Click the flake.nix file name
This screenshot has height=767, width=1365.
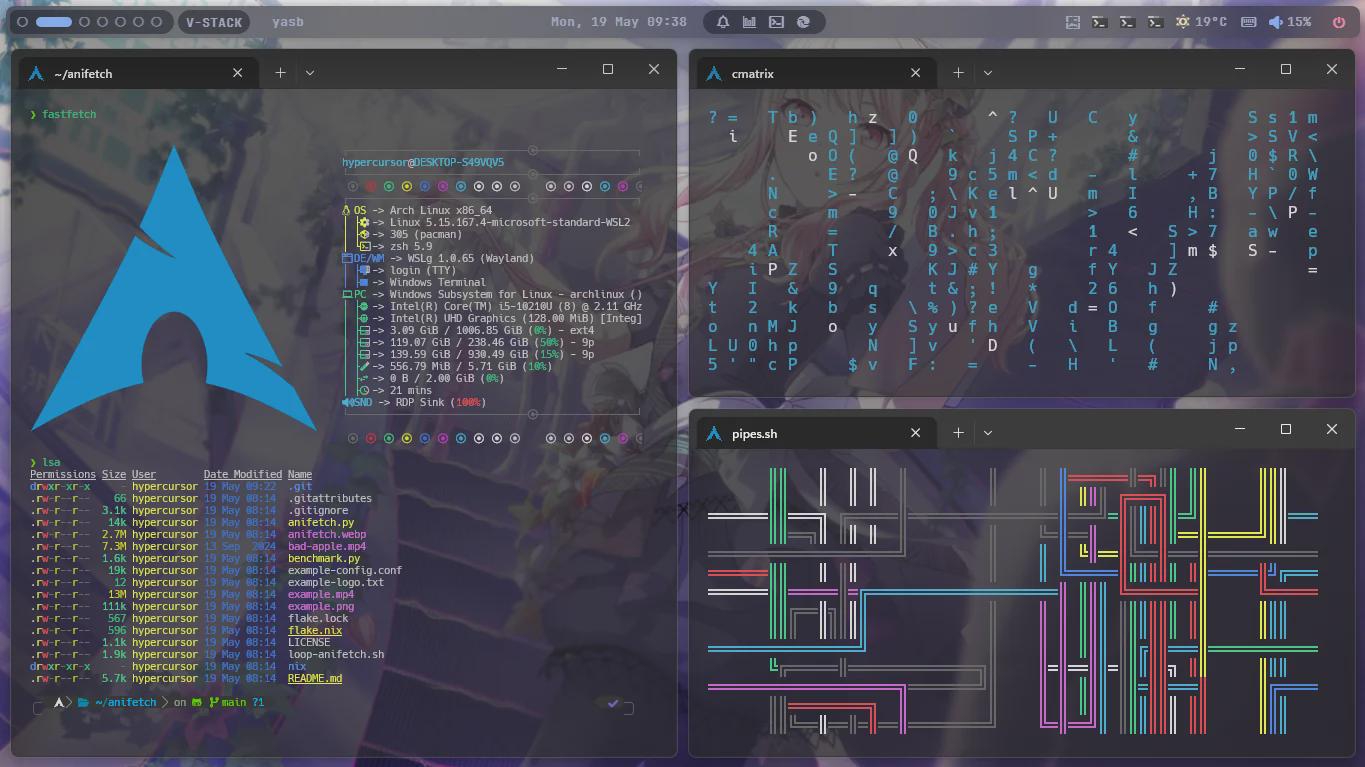[315, 630]
